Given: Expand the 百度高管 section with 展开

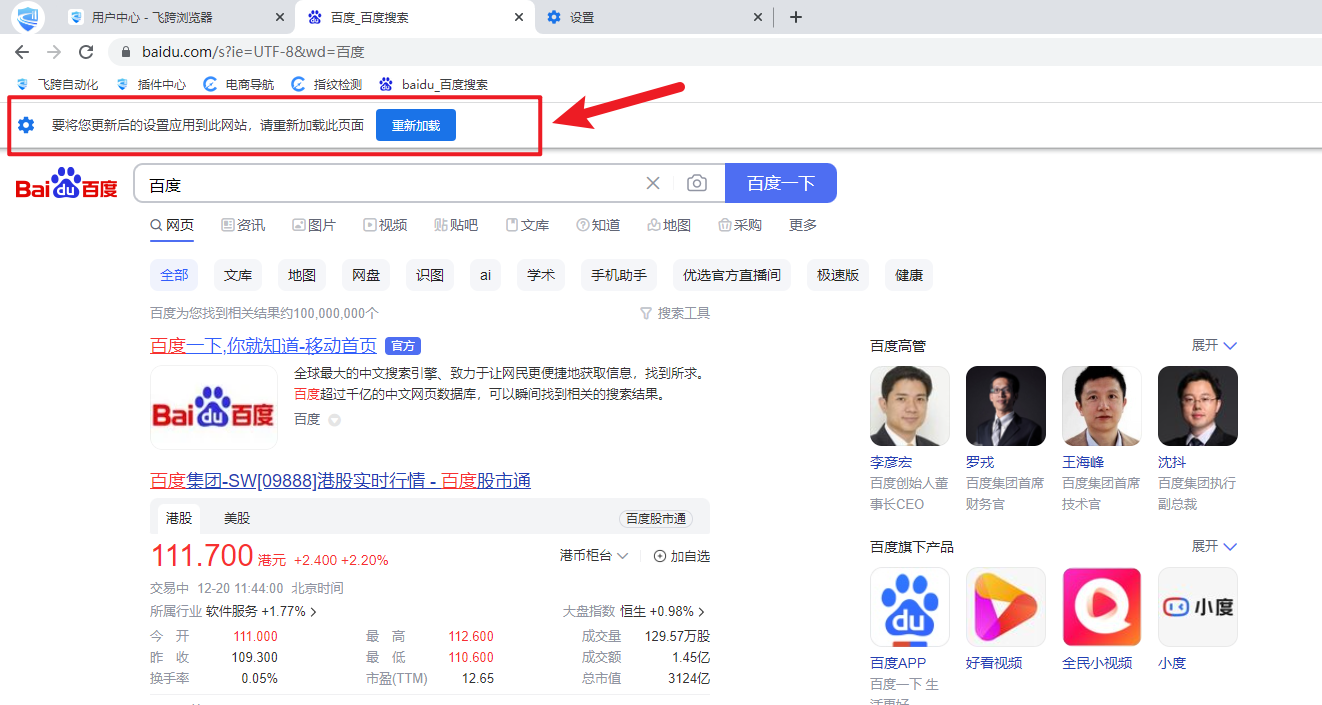Looking at the screenshot, I should pyautogui.click(x=1214, y=345).
